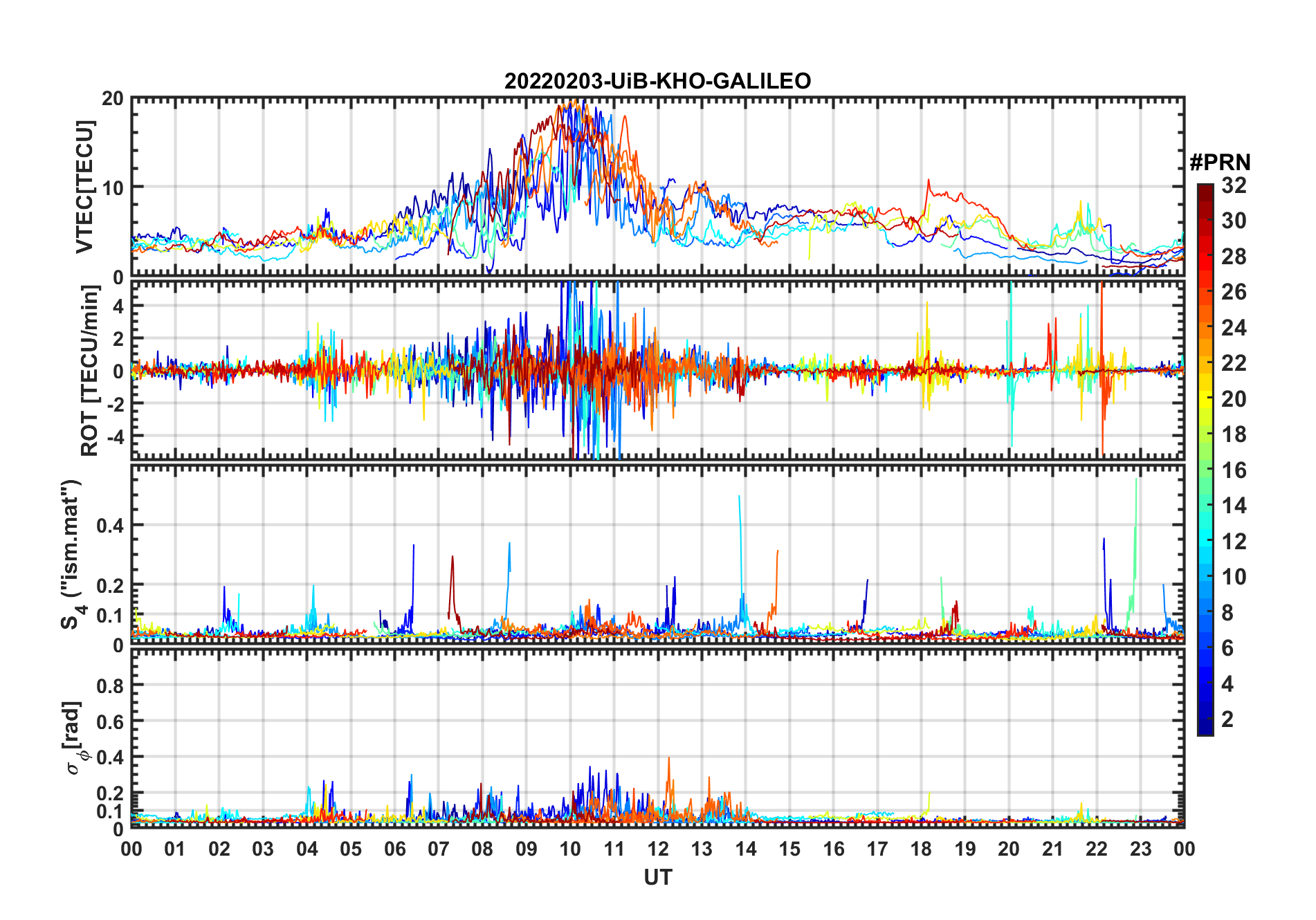Click colorbar PRN tick label 6

[x=1227, y=648]
